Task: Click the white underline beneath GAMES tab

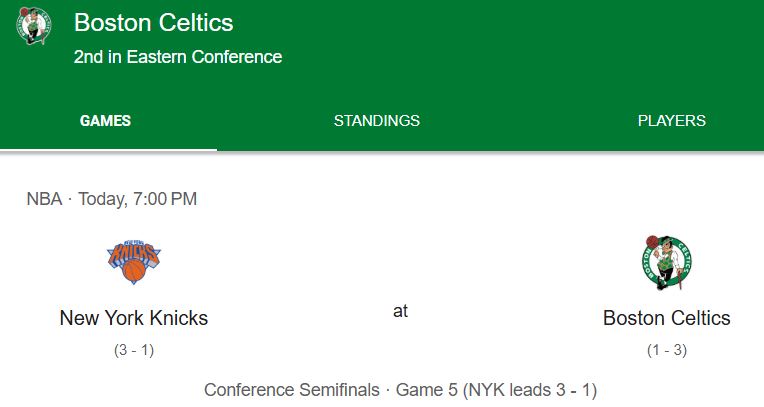Action: pos(108,149)
